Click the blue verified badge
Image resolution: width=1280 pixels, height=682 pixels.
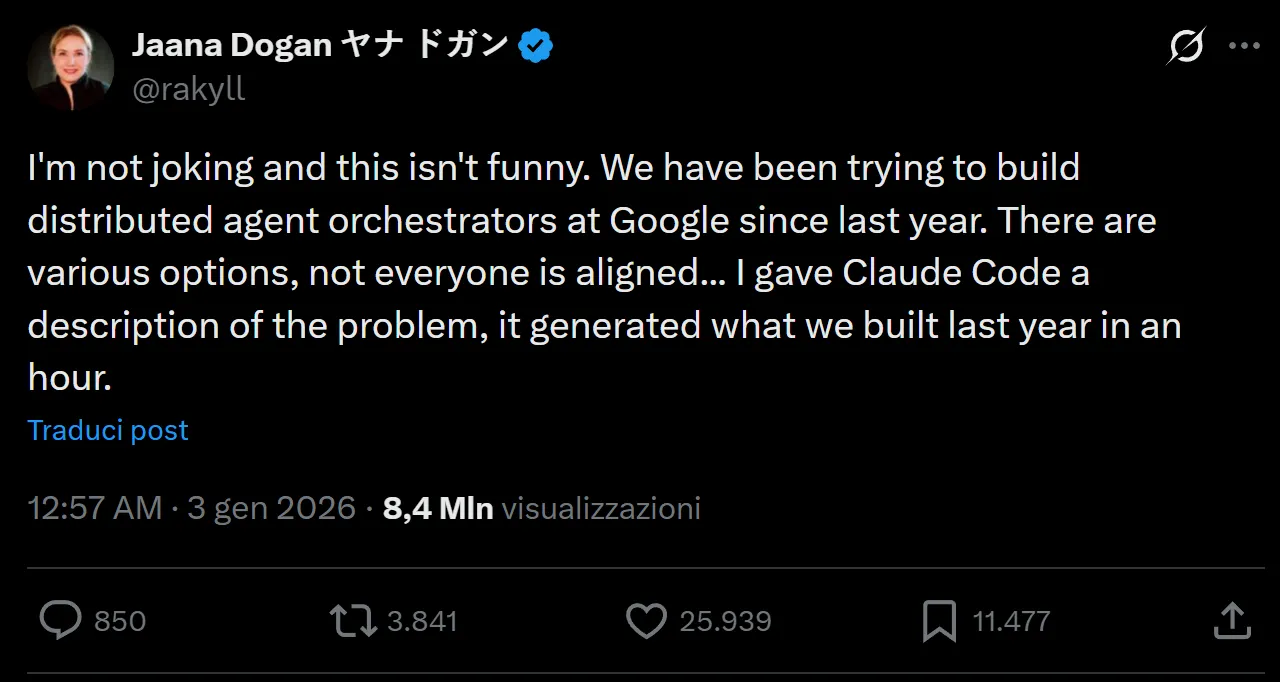(x=536, y=46)
